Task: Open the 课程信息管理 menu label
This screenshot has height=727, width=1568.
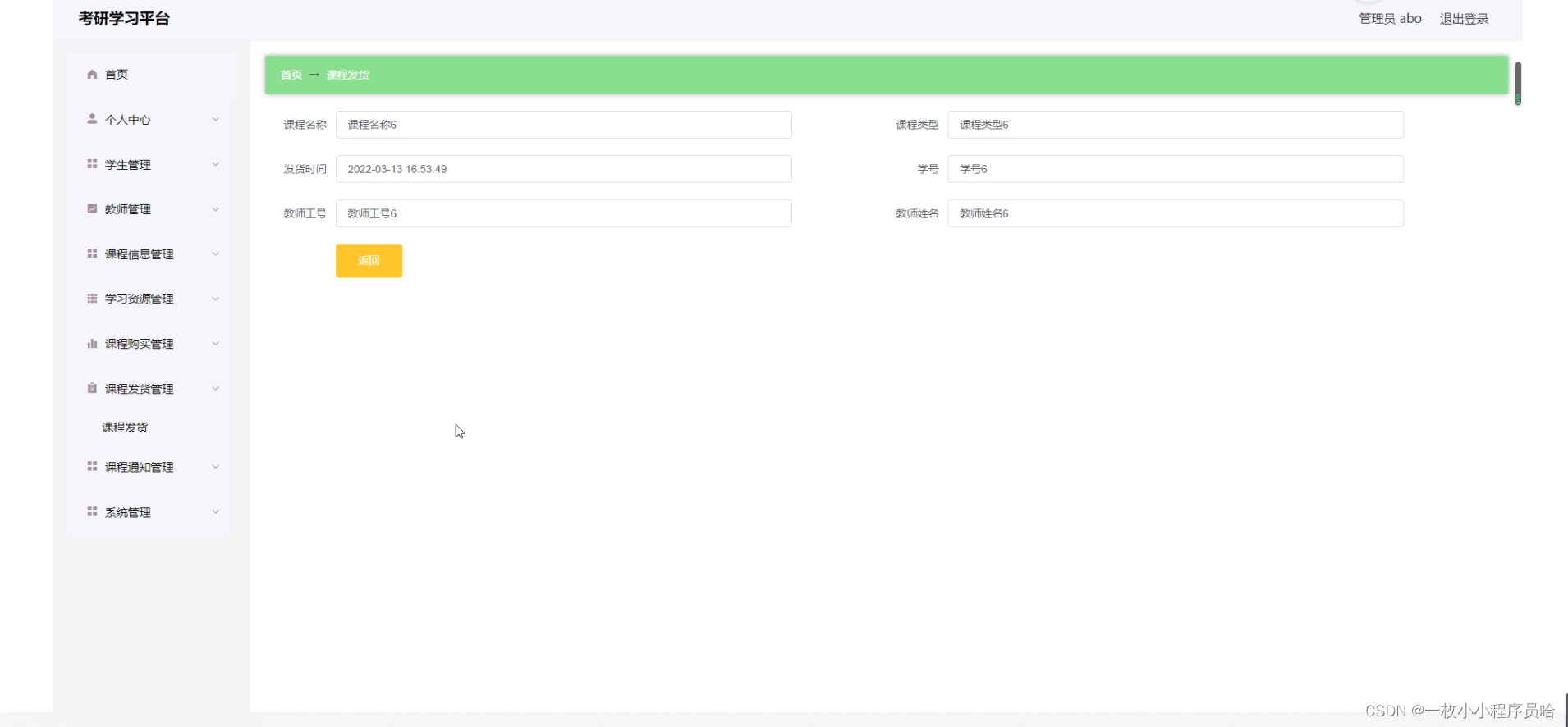Action: click(x=139, y=254)
